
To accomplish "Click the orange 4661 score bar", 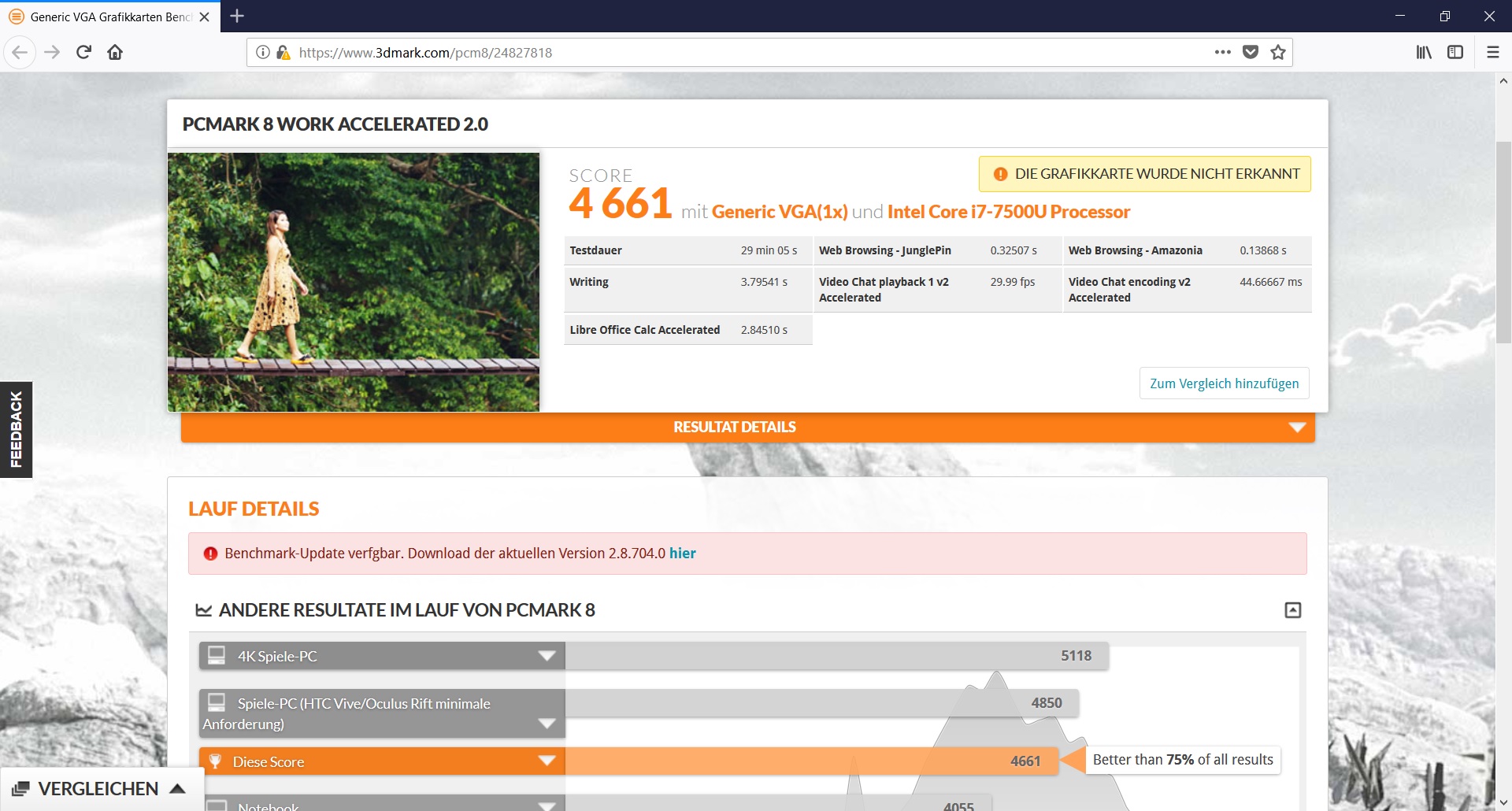I will point(812,761).
